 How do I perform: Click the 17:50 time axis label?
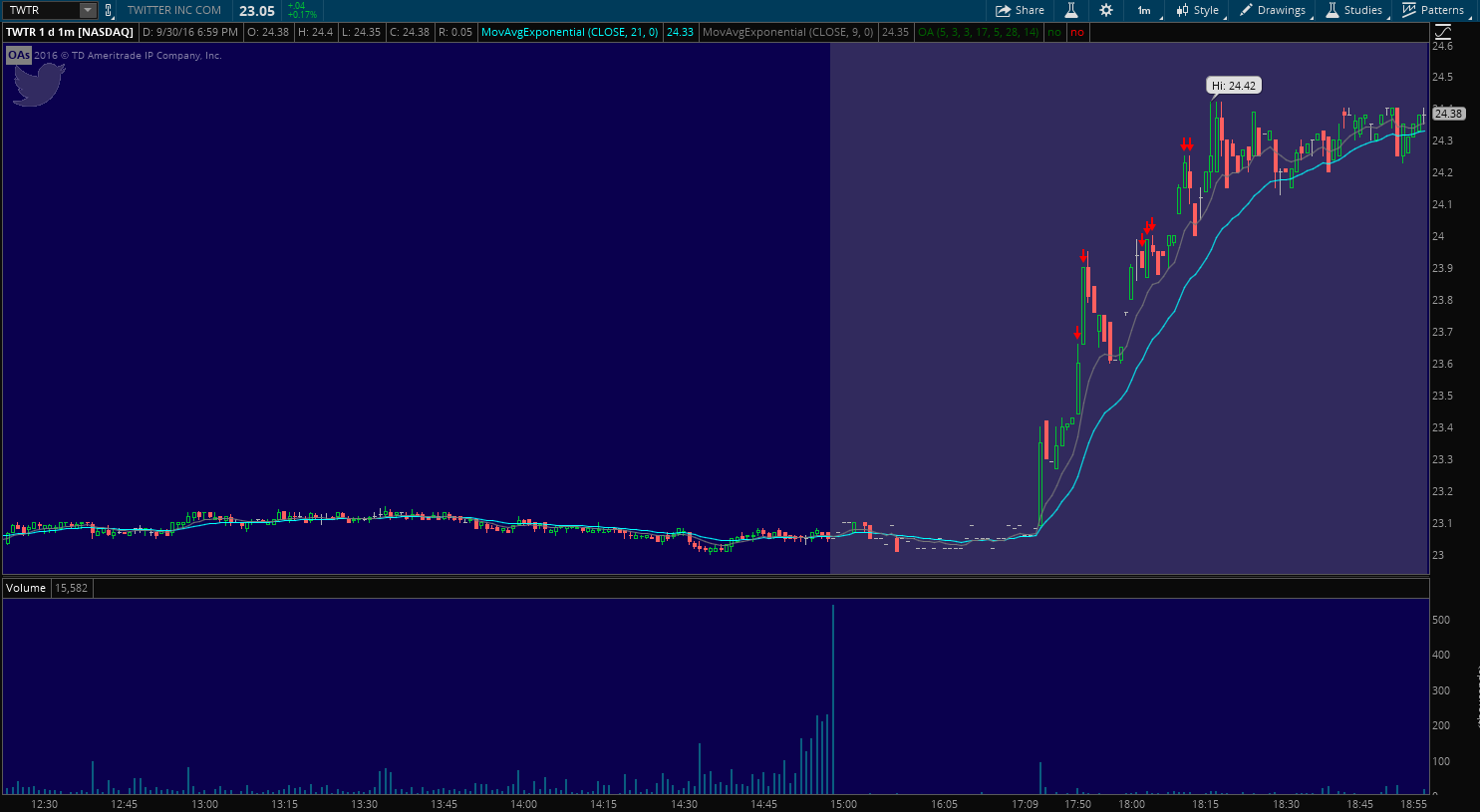pyautogui.click(x=1077, y=804)
